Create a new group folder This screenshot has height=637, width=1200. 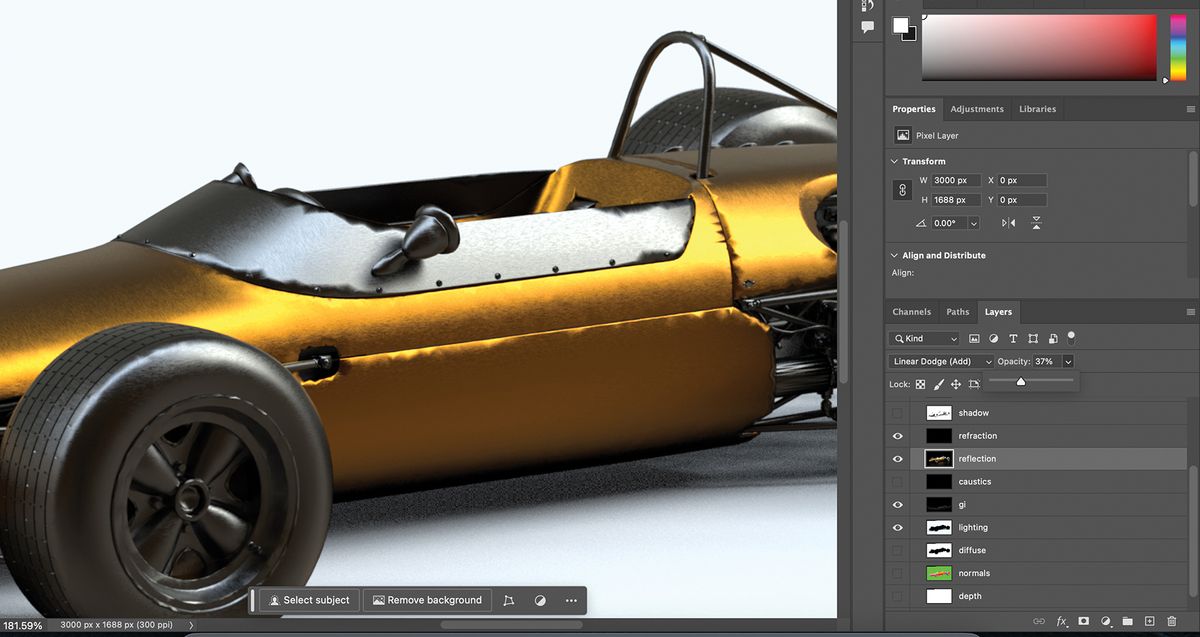pos(1127,621)
